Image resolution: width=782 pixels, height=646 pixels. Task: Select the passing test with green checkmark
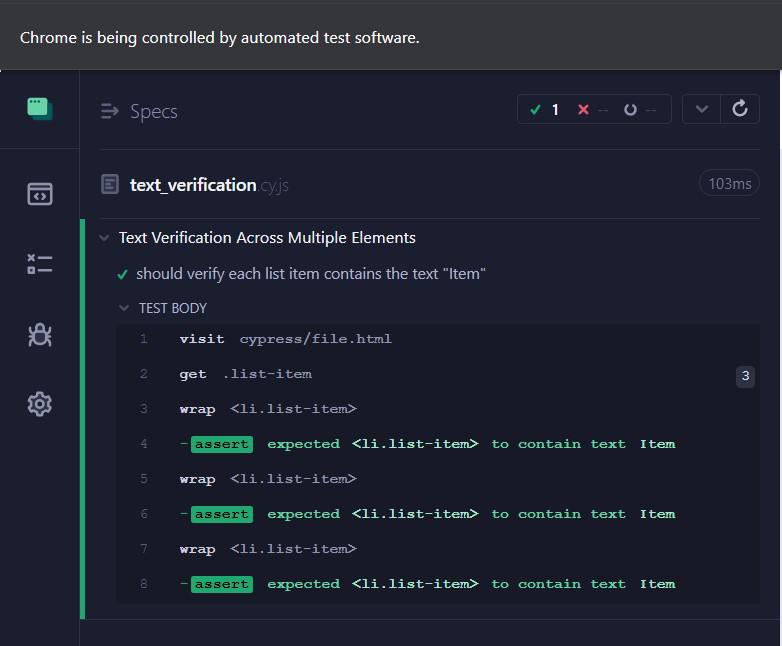point(310,273)
